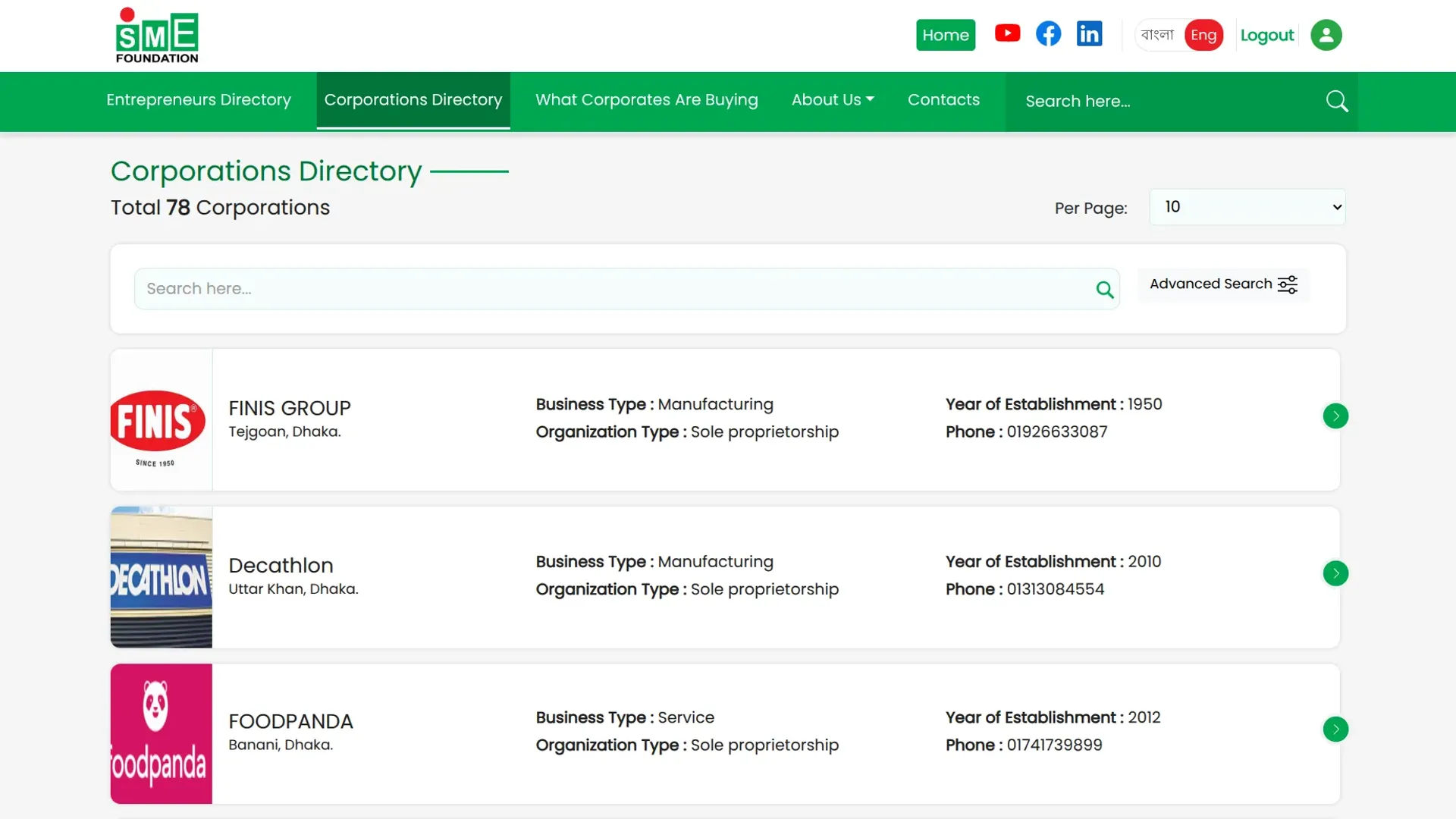
Task: Expand the About Us menu
Action: pos(833,100)
